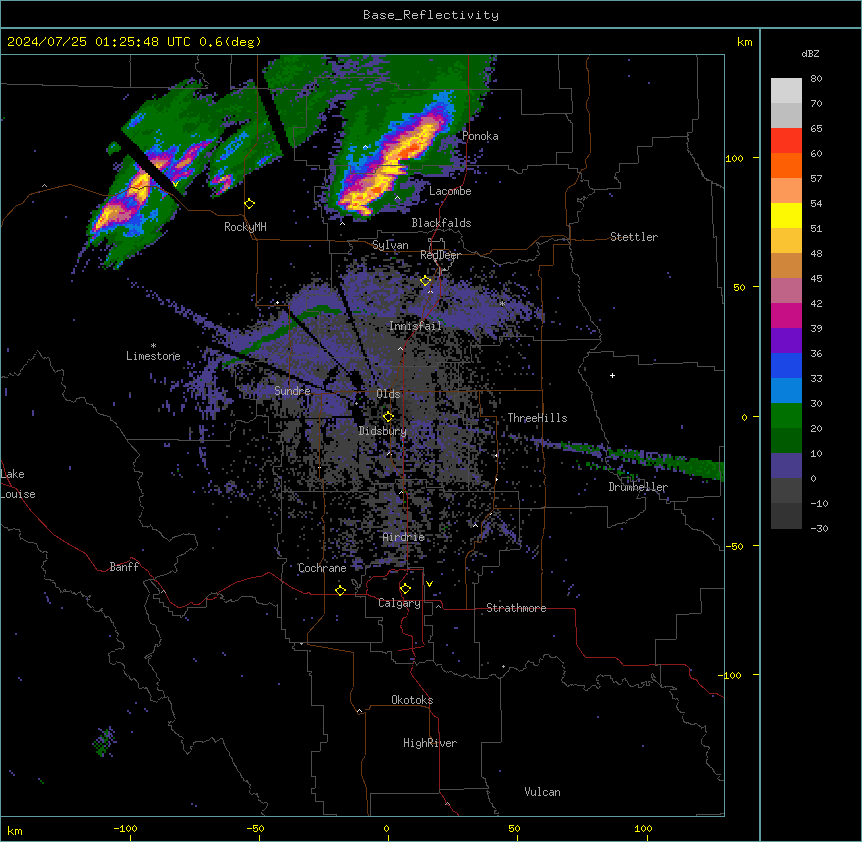Click the yellow diamond marker below Cochrane
This screenshot has width=862, height=842.
[x=340, y=590]
